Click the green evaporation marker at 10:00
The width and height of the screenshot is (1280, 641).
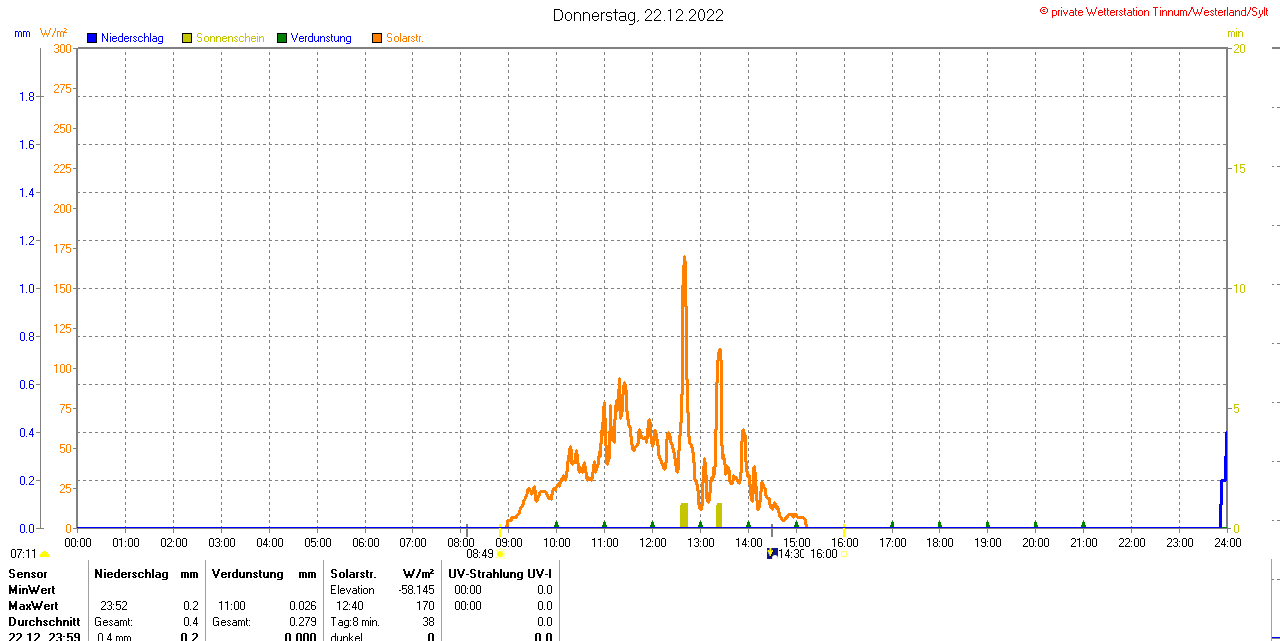[557, 524]
